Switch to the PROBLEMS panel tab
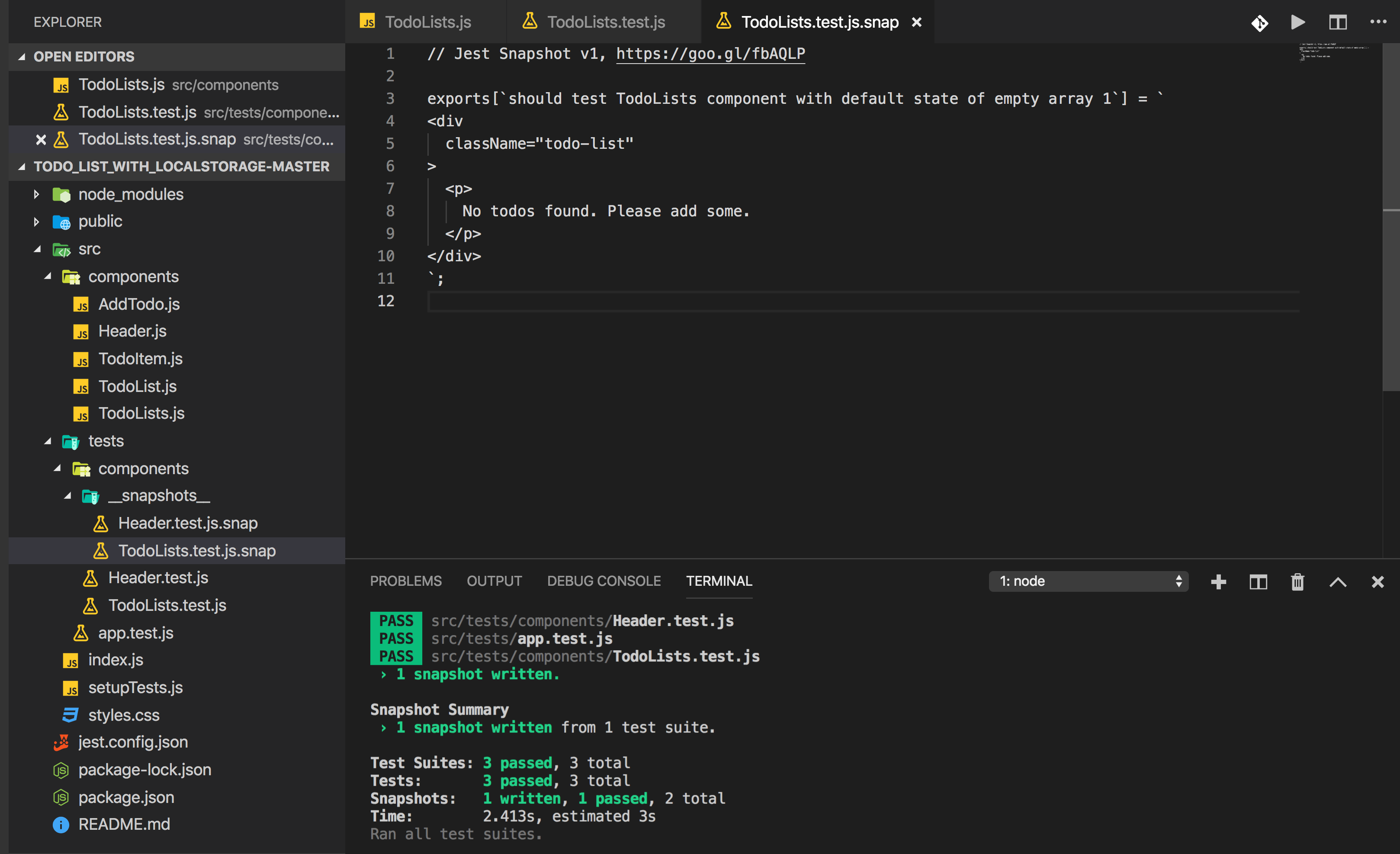This screenshot has height=854, width=1400. [406, 581]
